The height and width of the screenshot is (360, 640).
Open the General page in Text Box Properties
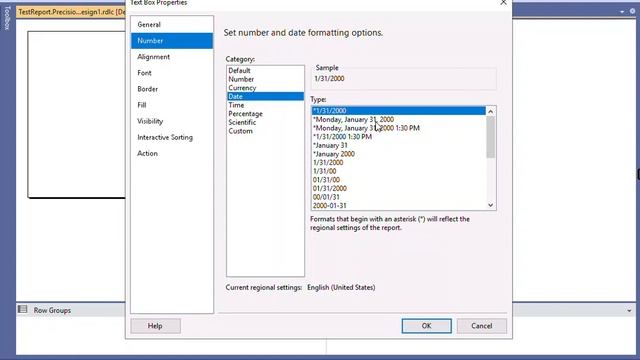pyautogui.click(x=171, y=24)
